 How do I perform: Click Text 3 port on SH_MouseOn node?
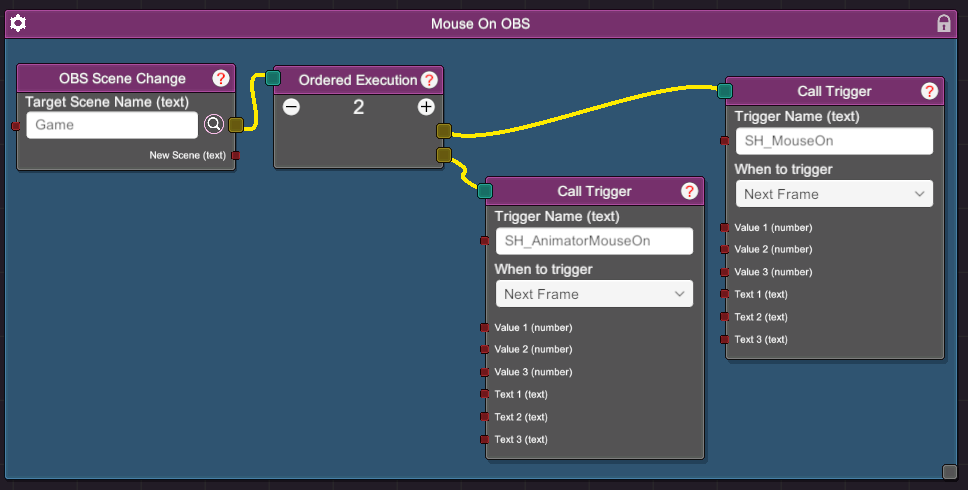point(725,339)
